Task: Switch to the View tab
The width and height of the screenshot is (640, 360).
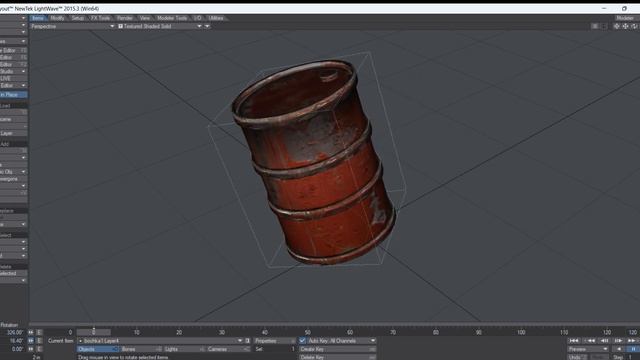Action: (x=144, y=18)
